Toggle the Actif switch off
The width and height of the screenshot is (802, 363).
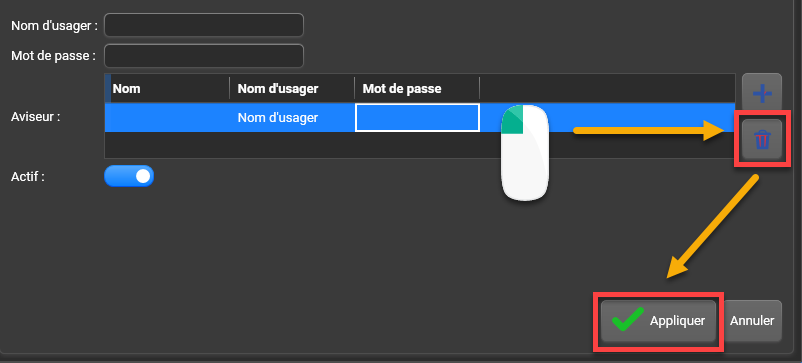coord(129,176)
